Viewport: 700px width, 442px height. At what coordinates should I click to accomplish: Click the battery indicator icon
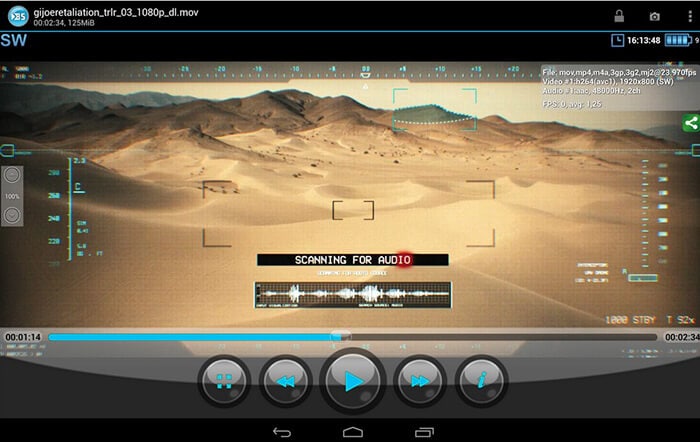(x=678, y=40)
